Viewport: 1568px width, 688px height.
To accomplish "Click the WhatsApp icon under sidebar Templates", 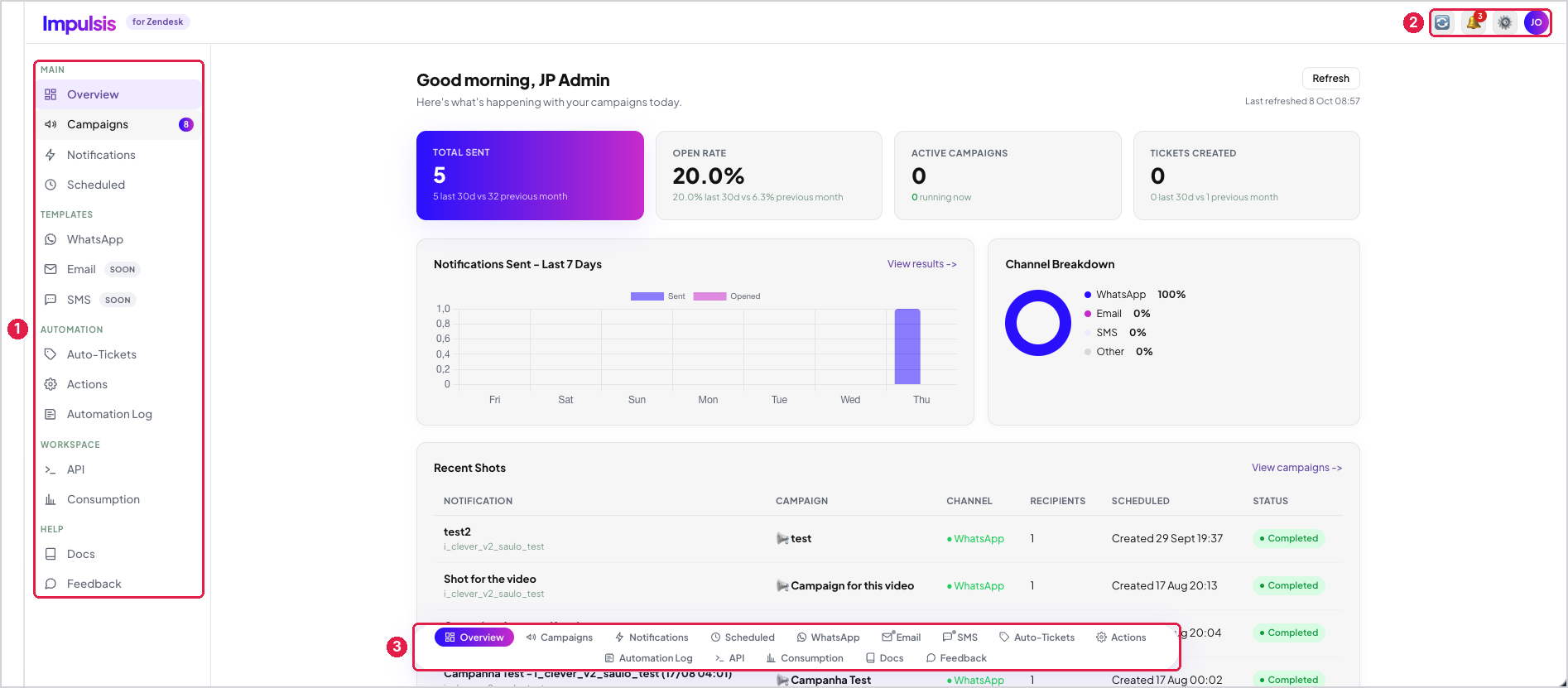I will tap(51, 239).
